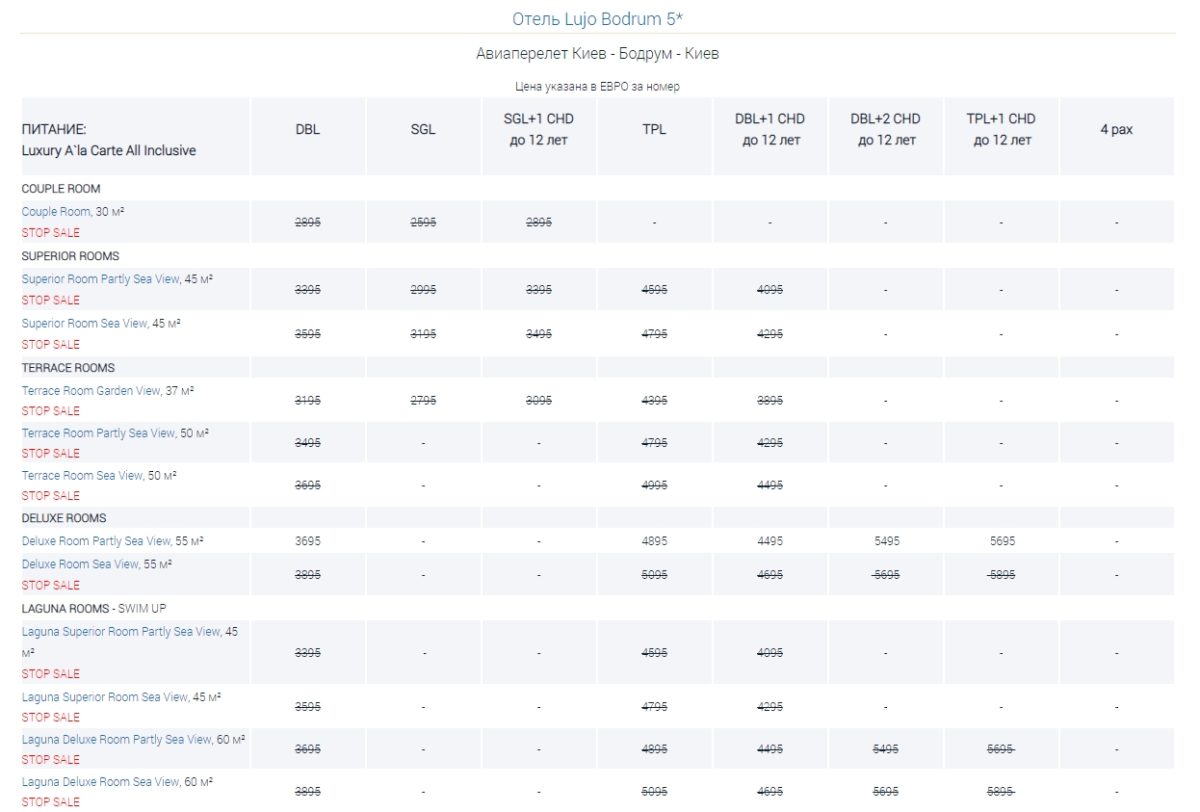The height and width of the screenshot is (812, 1200).
Task: Click the STOP SALE label under Terrace Room Garden View
Action: point(51,411)
